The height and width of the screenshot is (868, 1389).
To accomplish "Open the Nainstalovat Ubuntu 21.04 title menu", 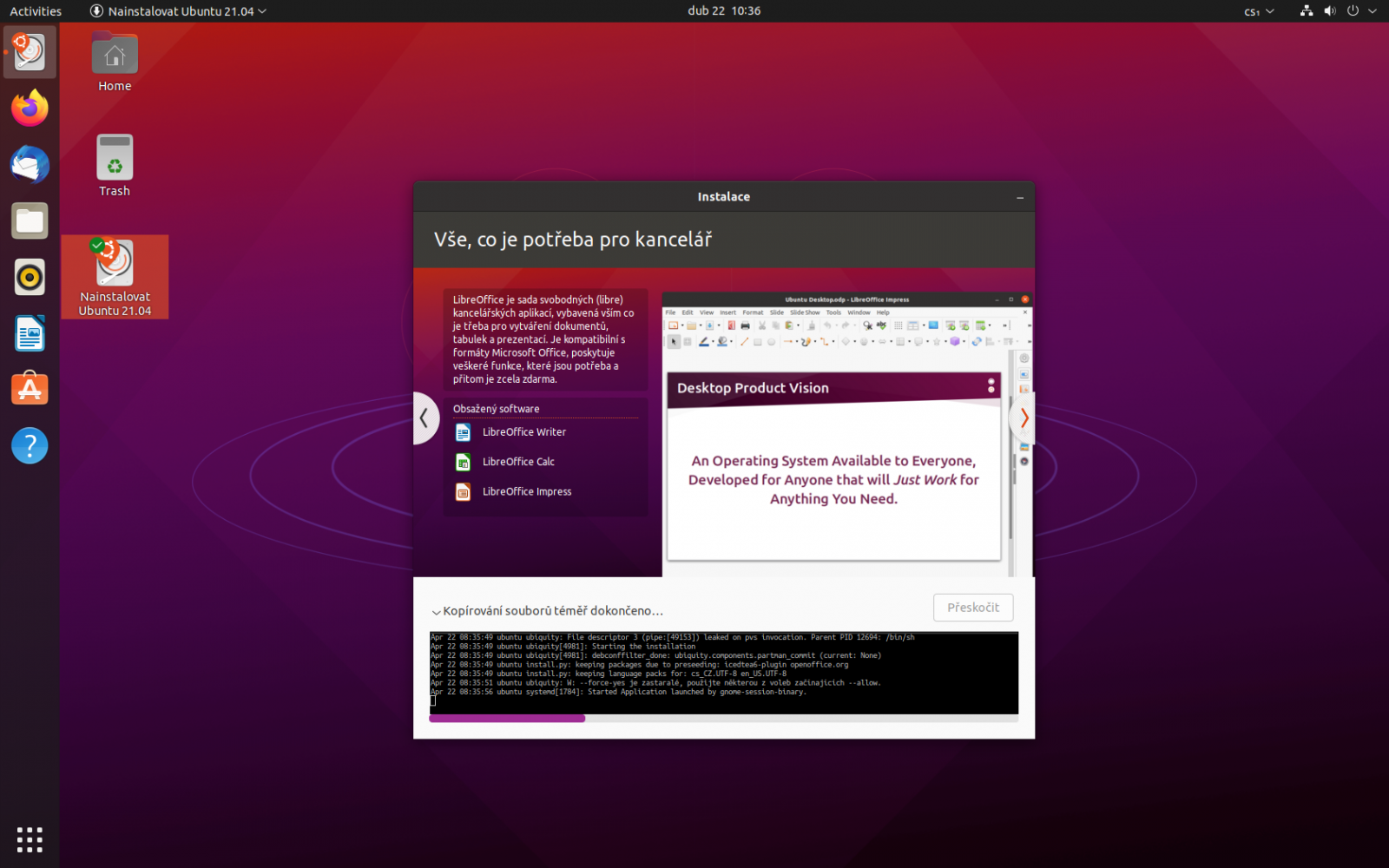I will click(177, 11).
